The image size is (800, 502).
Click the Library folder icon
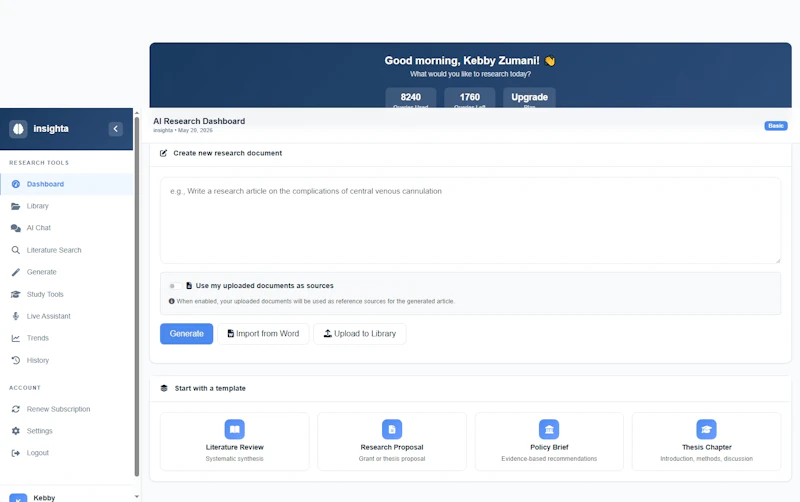tap(16, 206)
